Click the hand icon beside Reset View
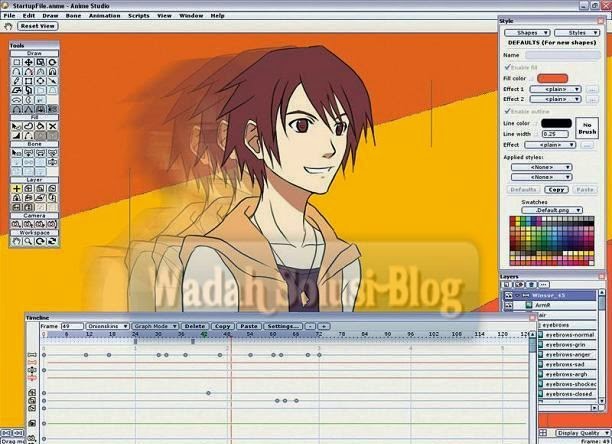 [x=8, y=26]
